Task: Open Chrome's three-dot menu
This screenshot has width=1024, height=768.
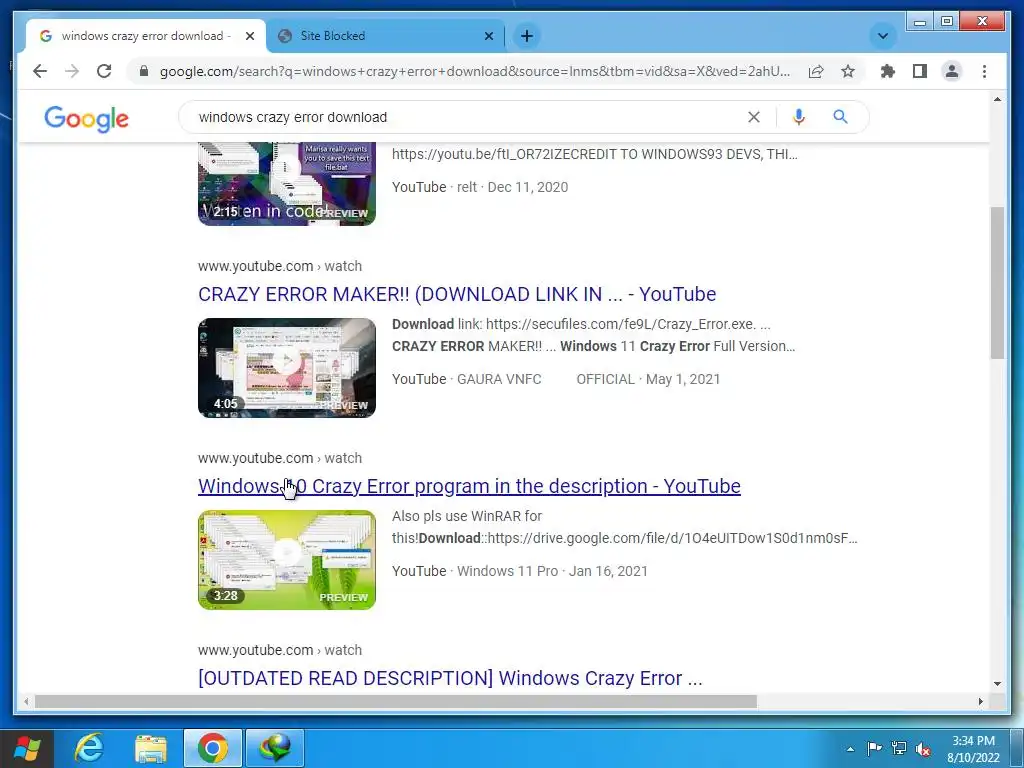Action: point(984,71)
